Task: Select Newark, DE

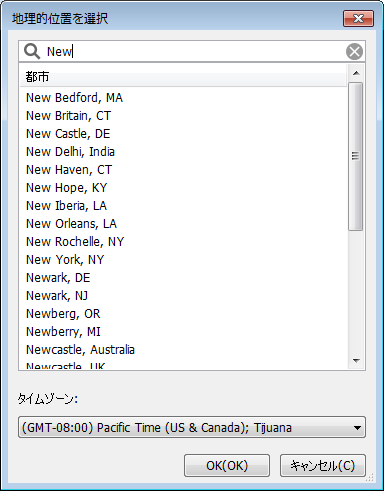Action: coord(58,278)
